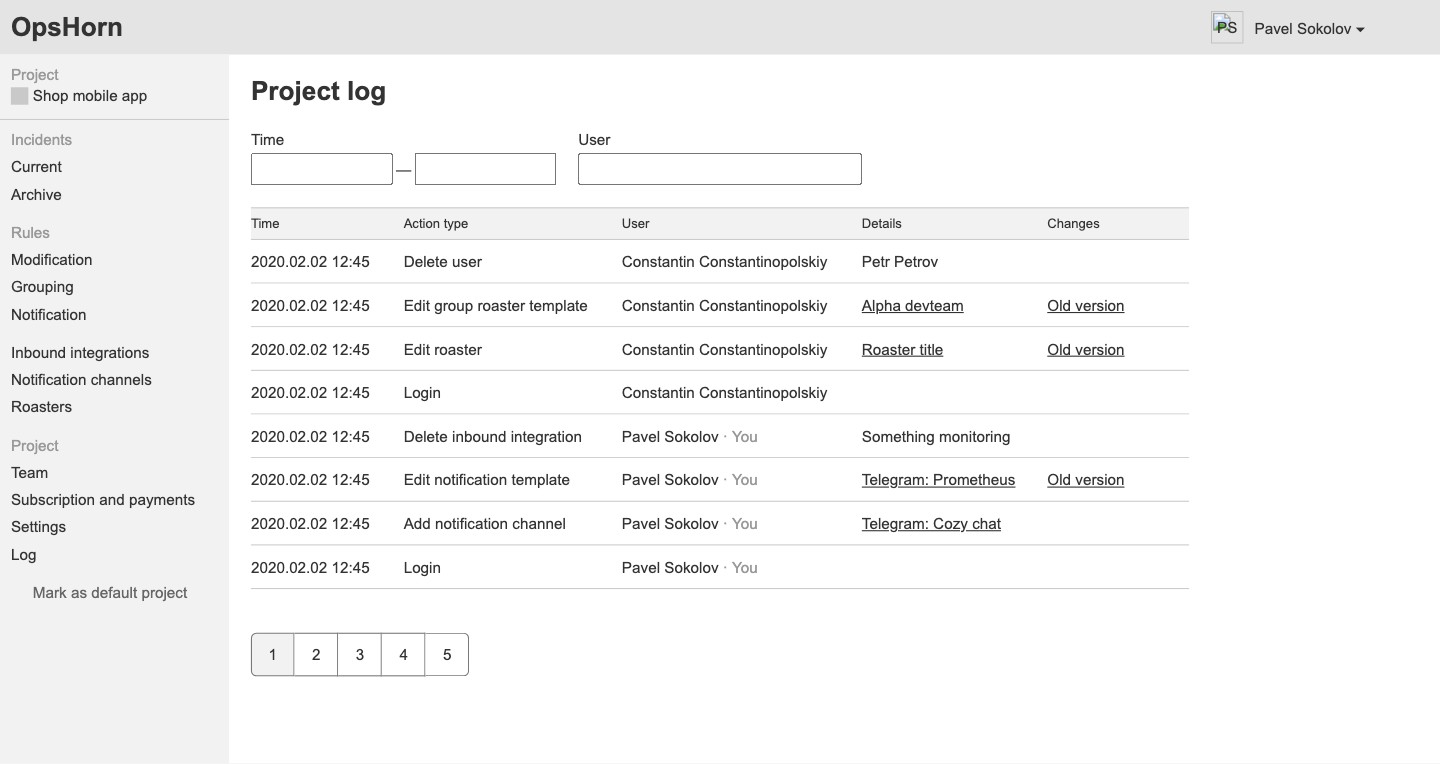
Task: Go to page 4
Action: pos(403,655)
